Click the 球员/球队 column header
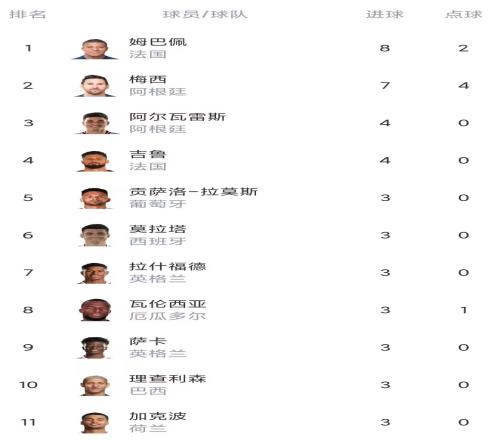 tap(205, 14)
